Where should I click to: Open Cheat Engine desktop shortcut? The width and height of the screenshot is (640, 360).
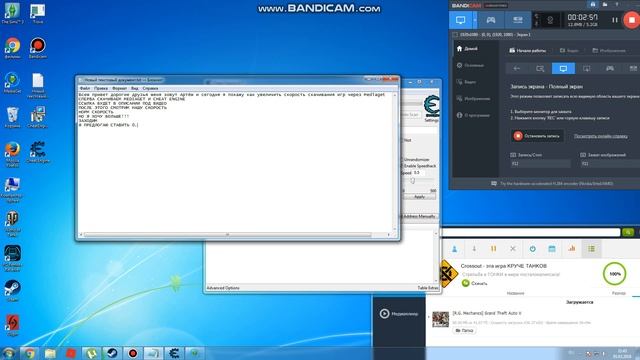(x=38, y=152)
